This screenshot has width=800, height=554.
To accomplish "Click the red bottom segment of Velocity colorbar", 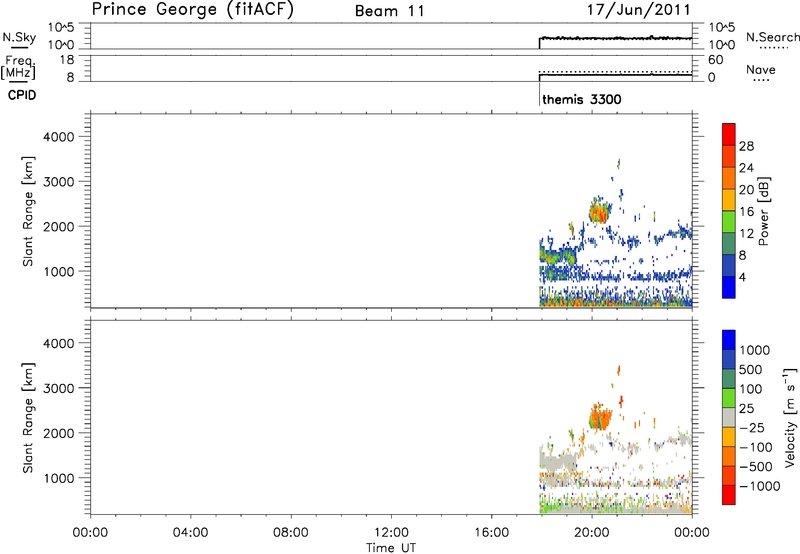I will [x=729, y=495].
